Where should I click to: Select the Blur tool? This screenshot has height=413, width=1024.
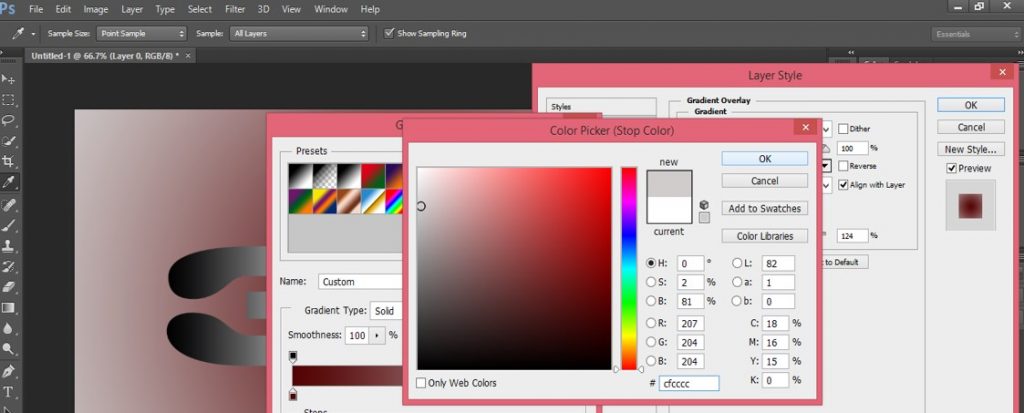[x=8, y=328]
